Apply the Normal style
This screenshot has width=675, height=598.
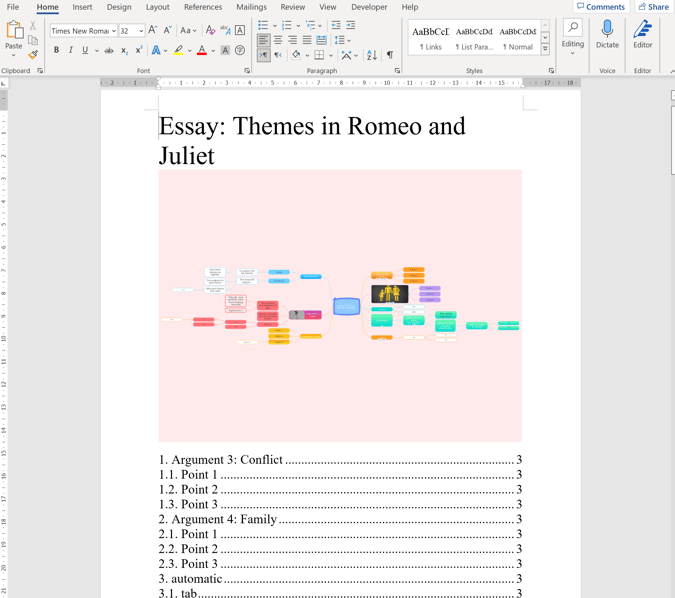pyautogui.click(x=518, y=38)
